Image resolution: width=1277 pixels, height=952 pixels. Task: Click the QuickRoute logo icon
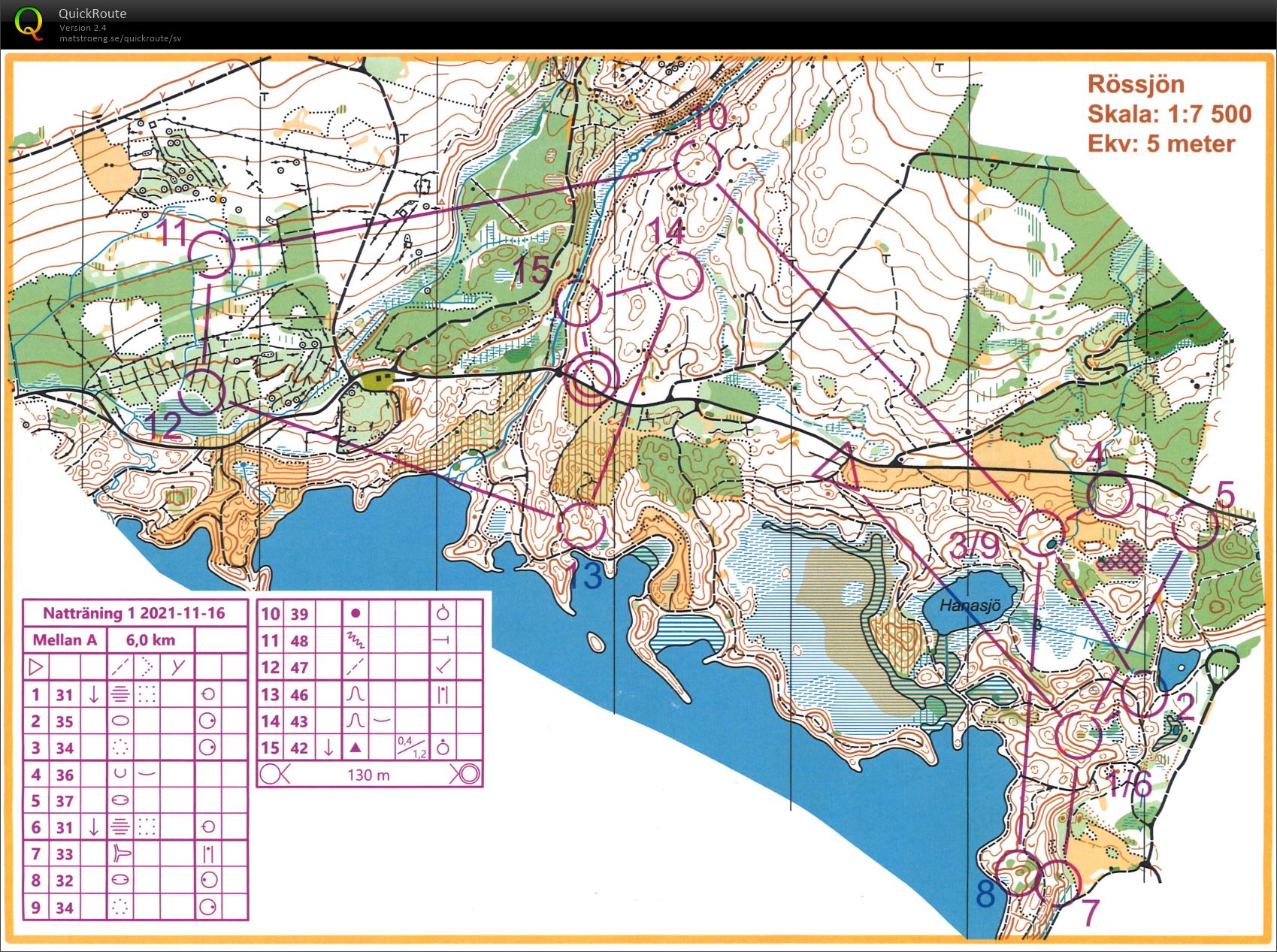tap(29, 23)
